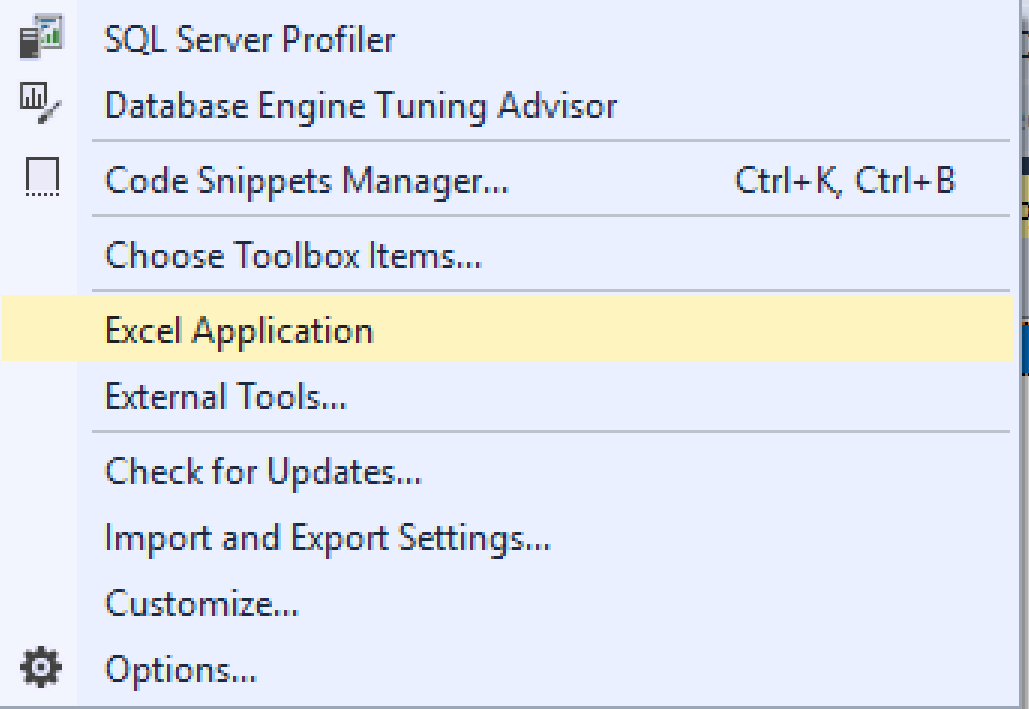The width and height of the screenshot is (1029, 709).
Task: Open Database Engine Tuning Advisor
Action: pyautogui.click(x=360, y=105)
